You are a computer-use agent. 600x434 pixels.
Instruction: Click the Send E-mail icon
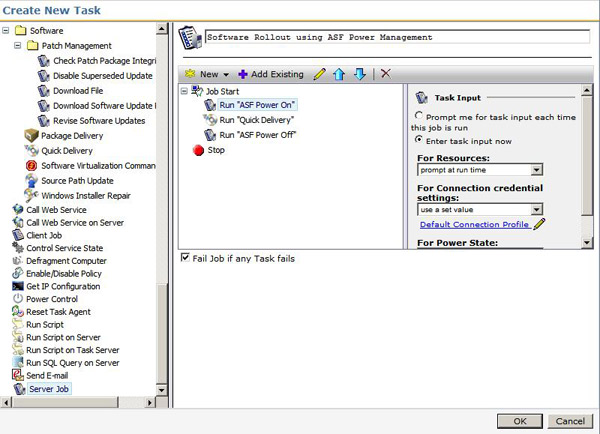click(18, 375)
